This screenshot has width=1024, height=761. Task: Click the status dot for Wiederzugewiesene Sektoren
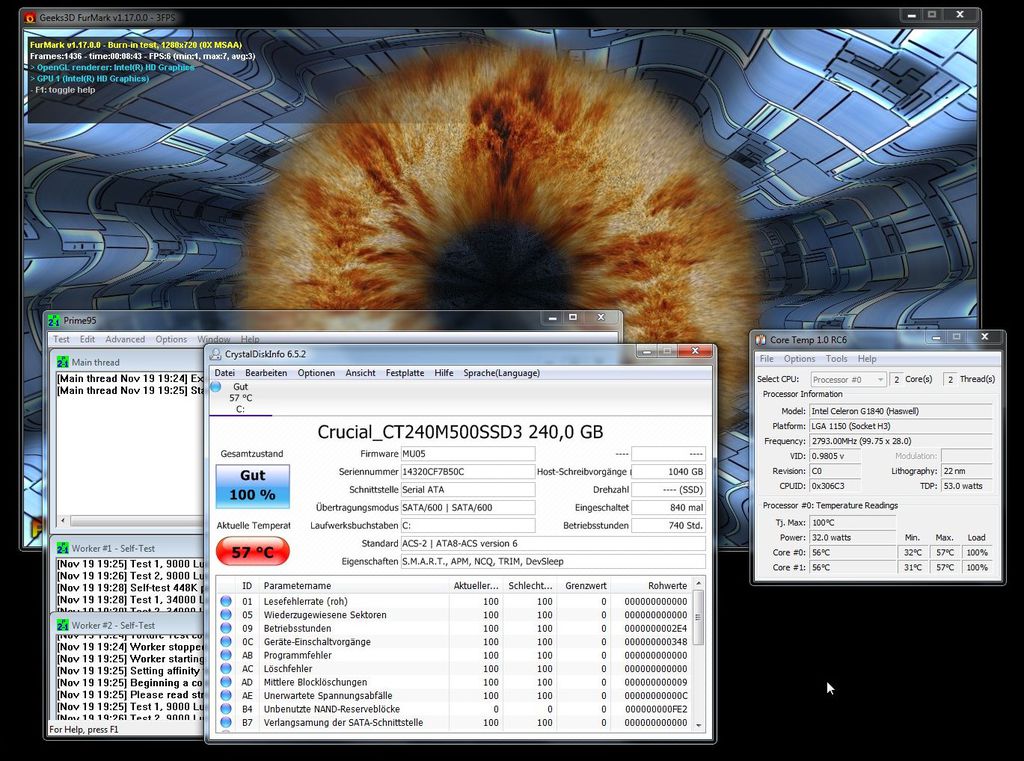pos(226,615)
